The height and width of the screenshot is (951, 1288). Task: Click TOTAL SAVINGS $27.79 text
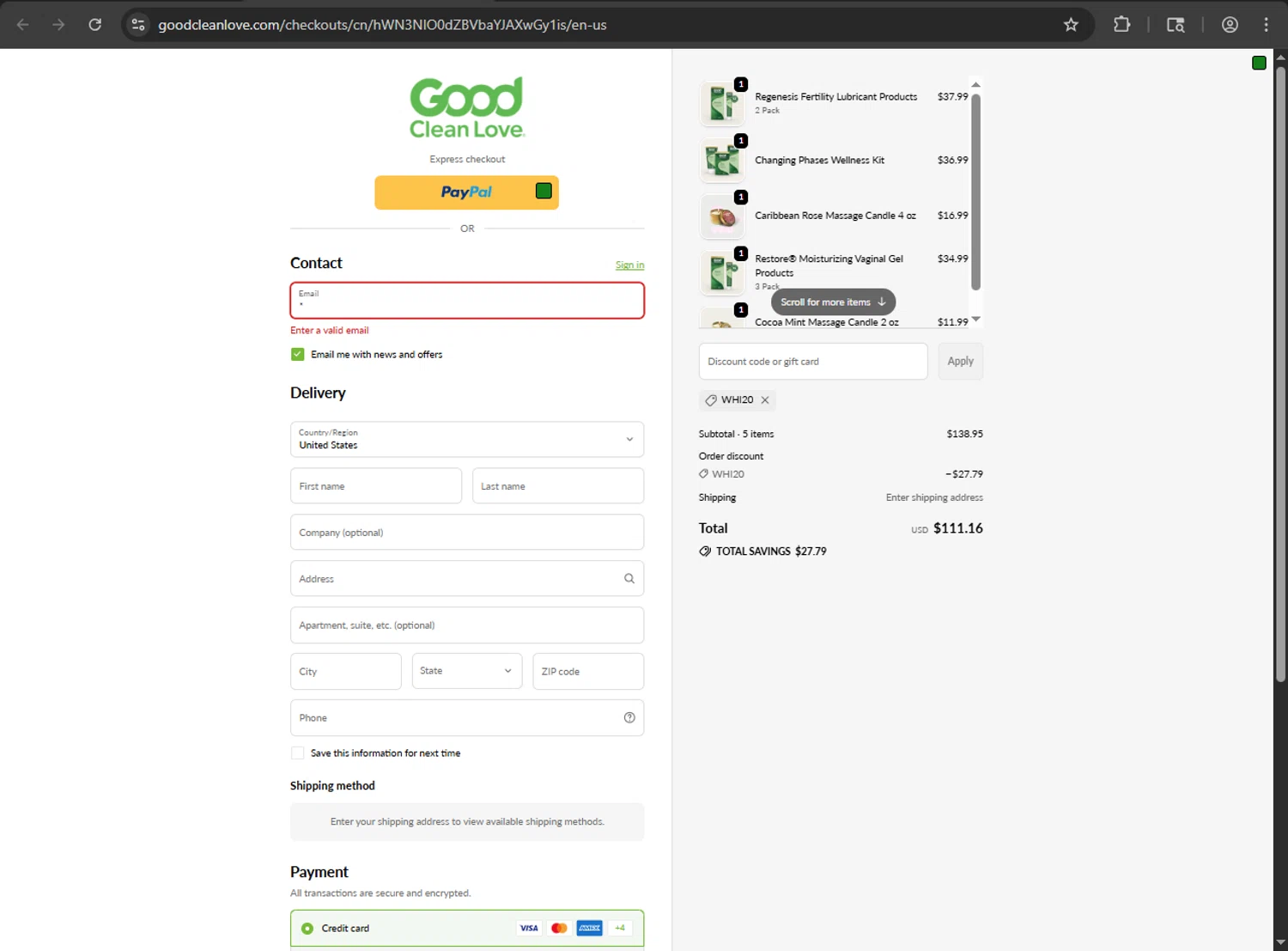[x=771, y=552]
